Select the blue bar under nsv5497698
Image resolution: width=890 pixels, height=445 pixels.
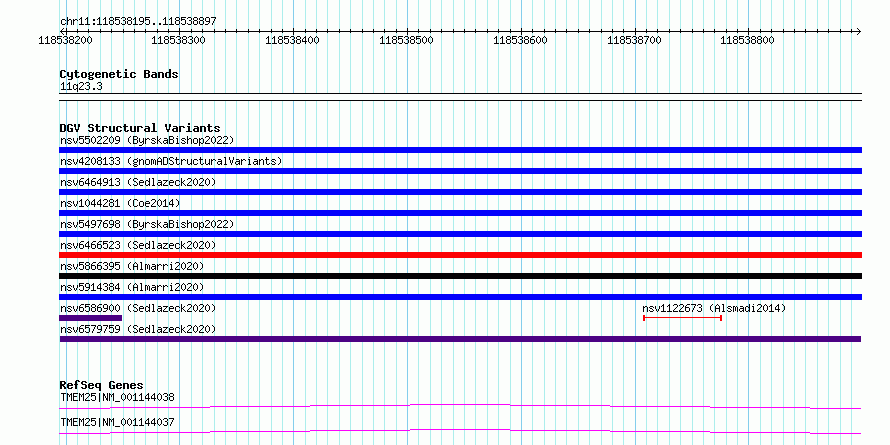pyautogui.click(x=460, y=234)
